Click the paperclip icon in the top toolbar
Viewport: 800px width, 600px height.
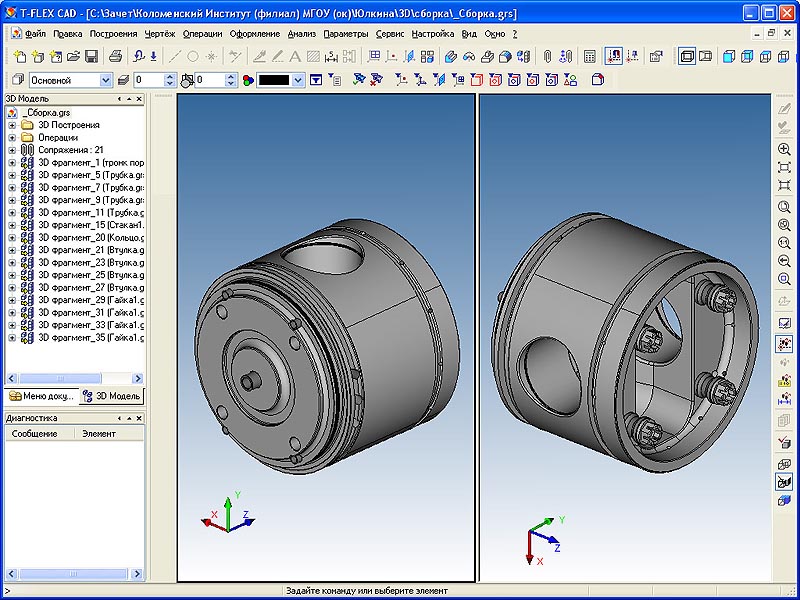(548, 56)
